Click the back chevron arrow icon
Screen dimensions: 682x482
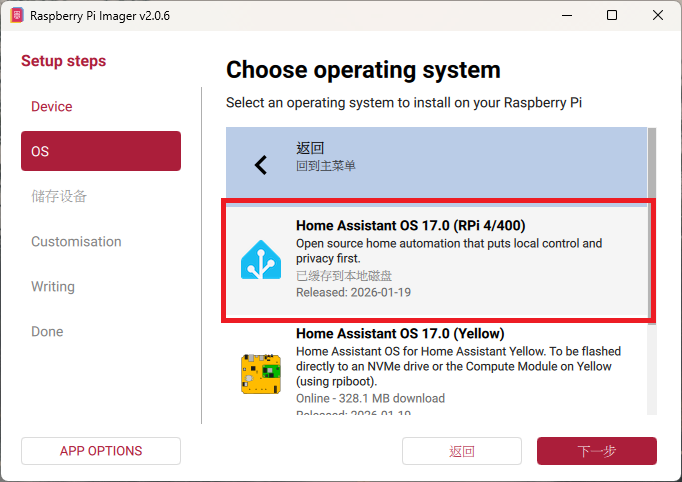261,165
